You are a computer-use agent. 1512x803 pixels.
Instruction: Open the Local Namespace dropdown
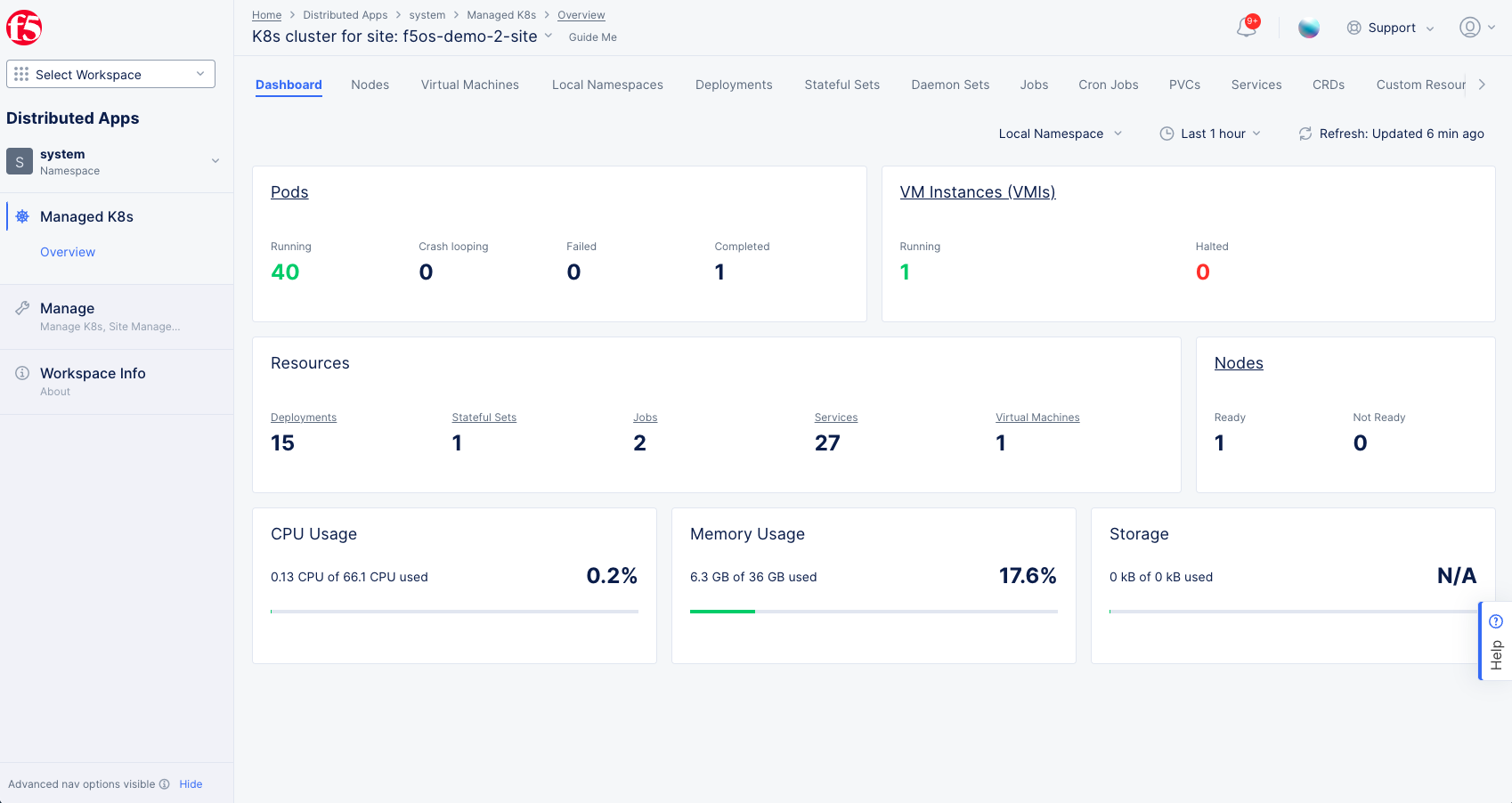pos(1060,134)
